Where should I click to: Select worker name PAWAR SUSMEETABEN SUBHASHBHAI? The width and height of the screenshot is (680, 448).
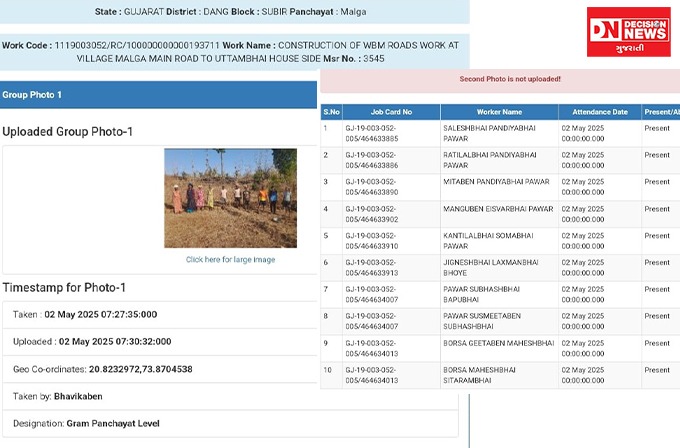482,321
